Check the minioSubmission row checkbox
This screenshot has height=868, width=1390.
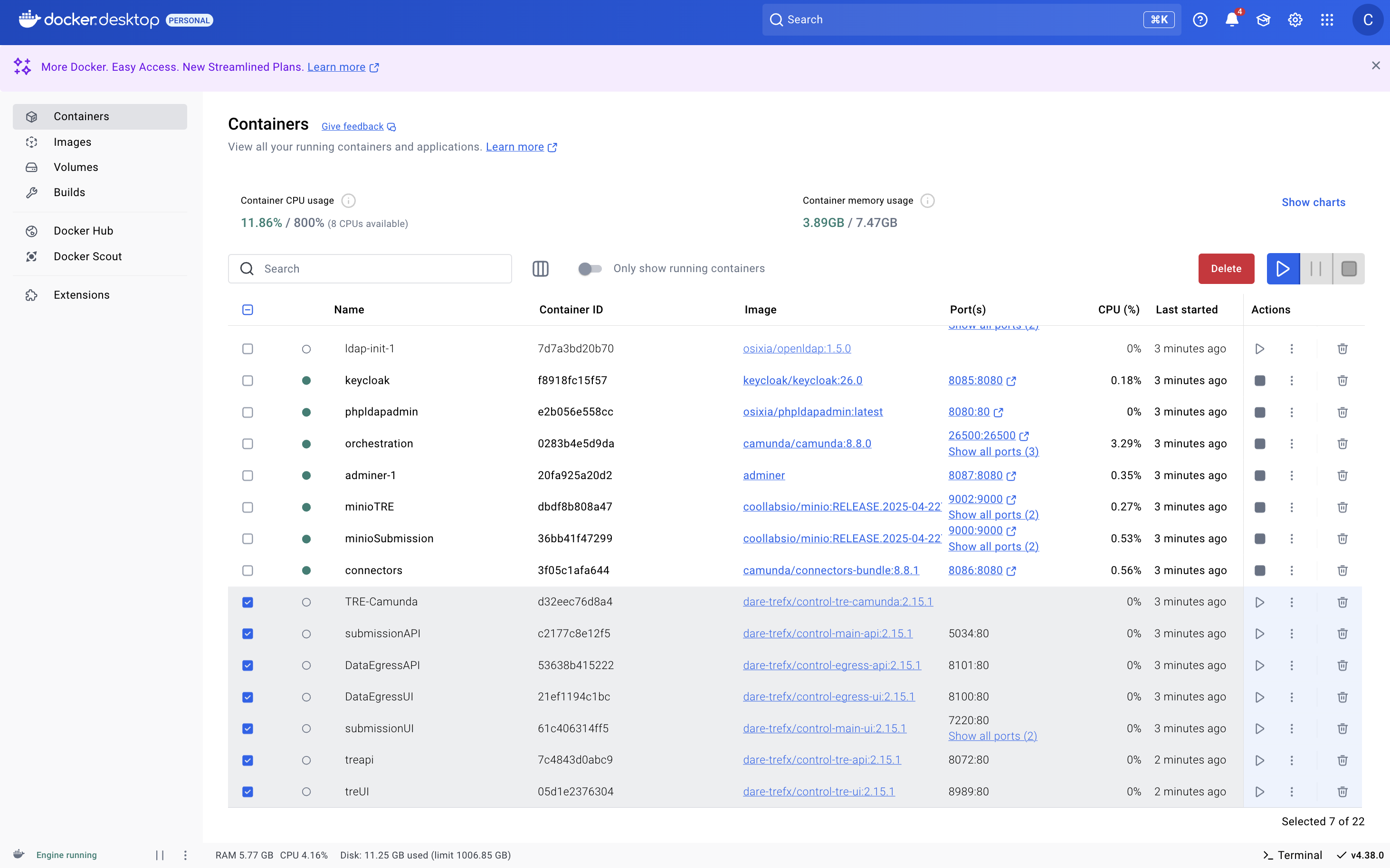(x=248, y=538)
